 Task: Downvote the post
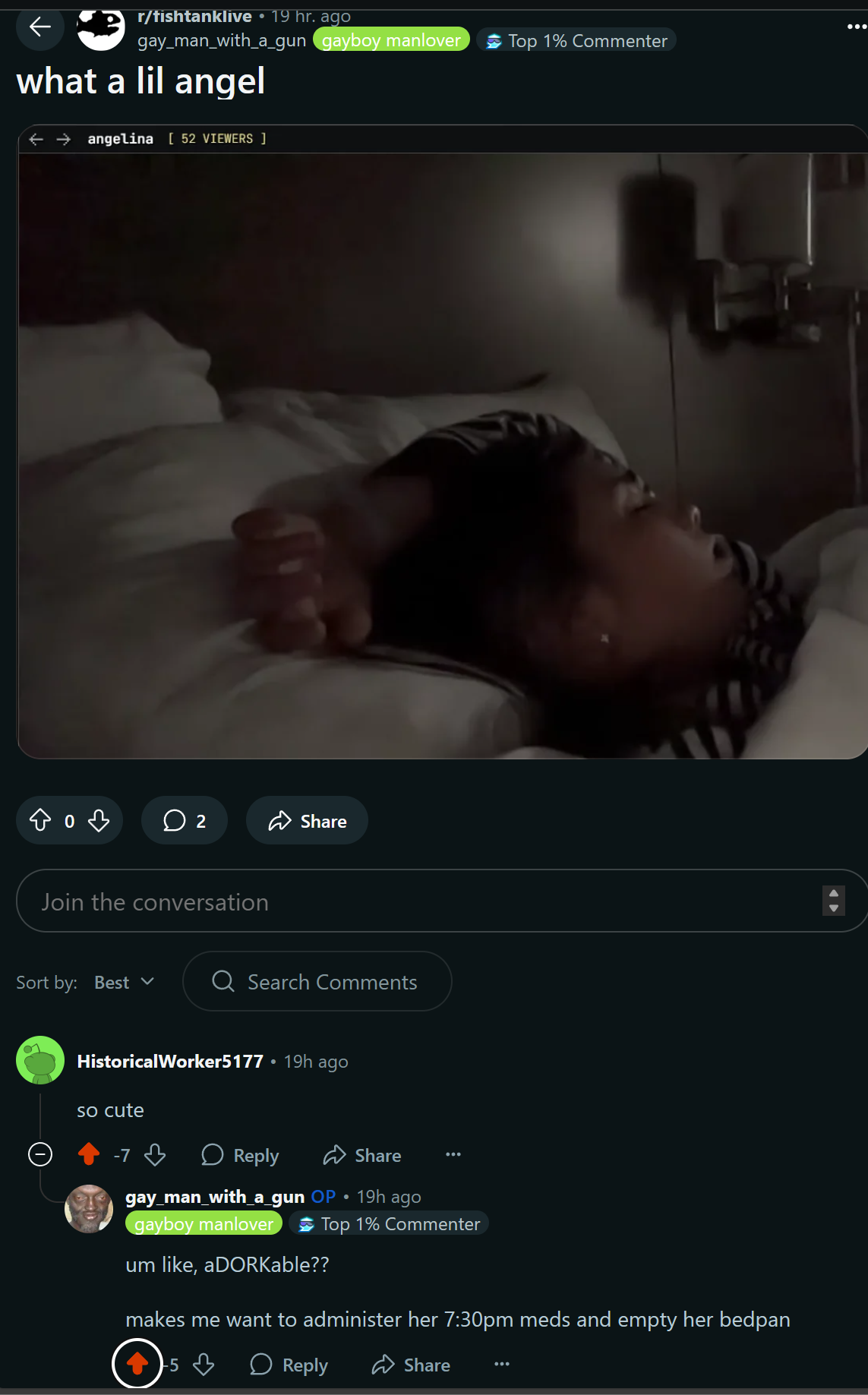(x=99, y=820)
